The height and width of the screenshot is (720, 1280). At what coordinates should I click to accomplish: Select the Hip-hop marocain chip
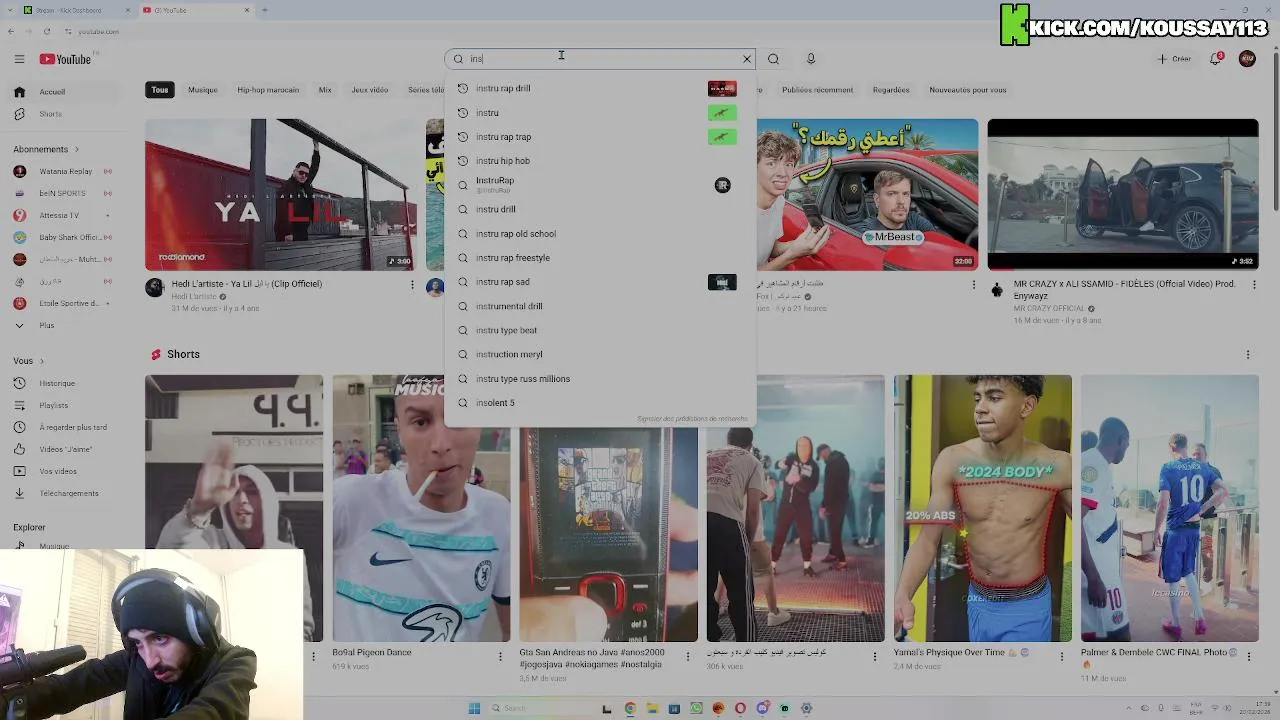coord(268,90)
